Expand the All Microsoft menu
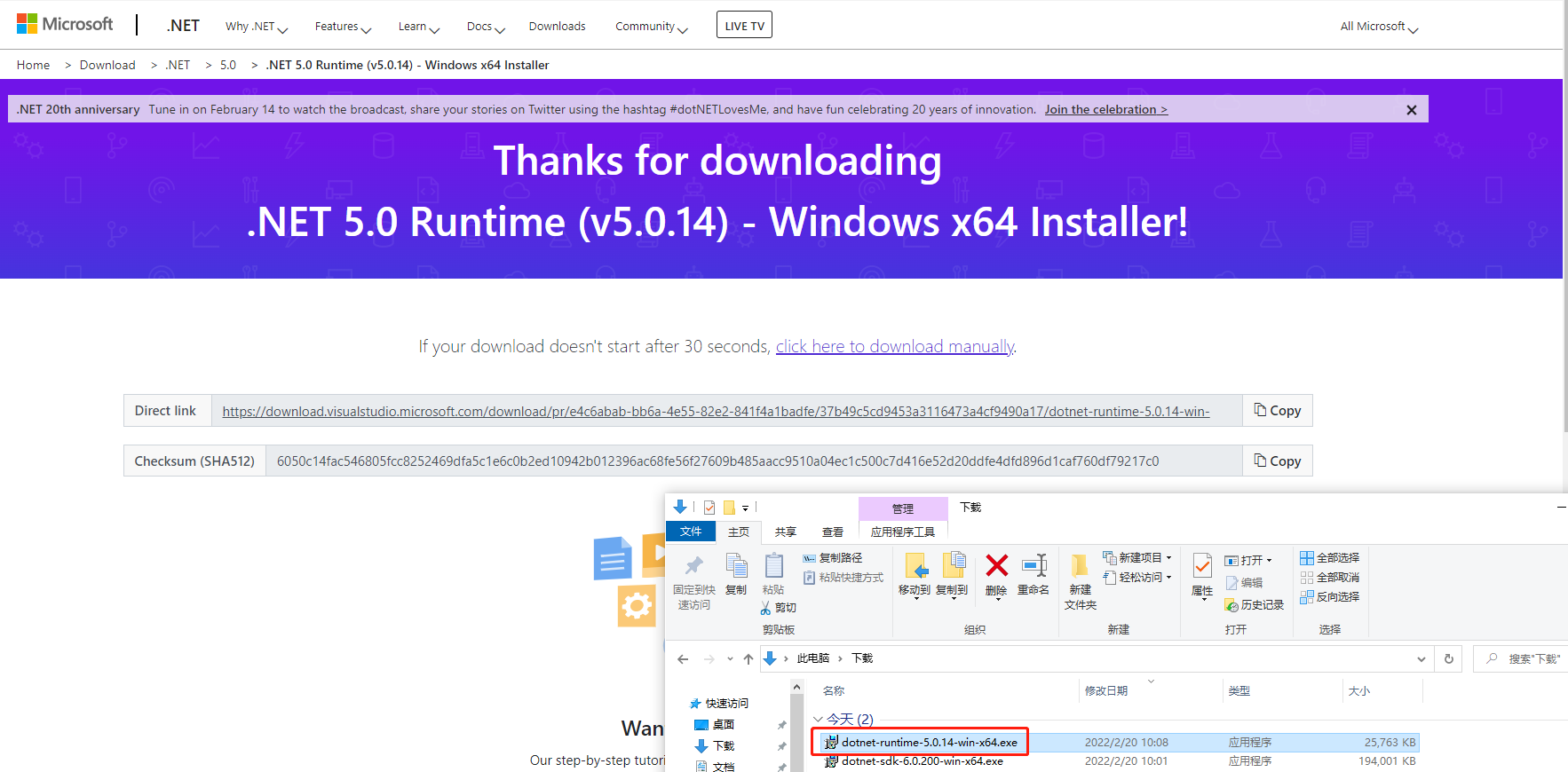Image resolution: width=1568 pixels, height=772 pixels. click(1380, 27)
